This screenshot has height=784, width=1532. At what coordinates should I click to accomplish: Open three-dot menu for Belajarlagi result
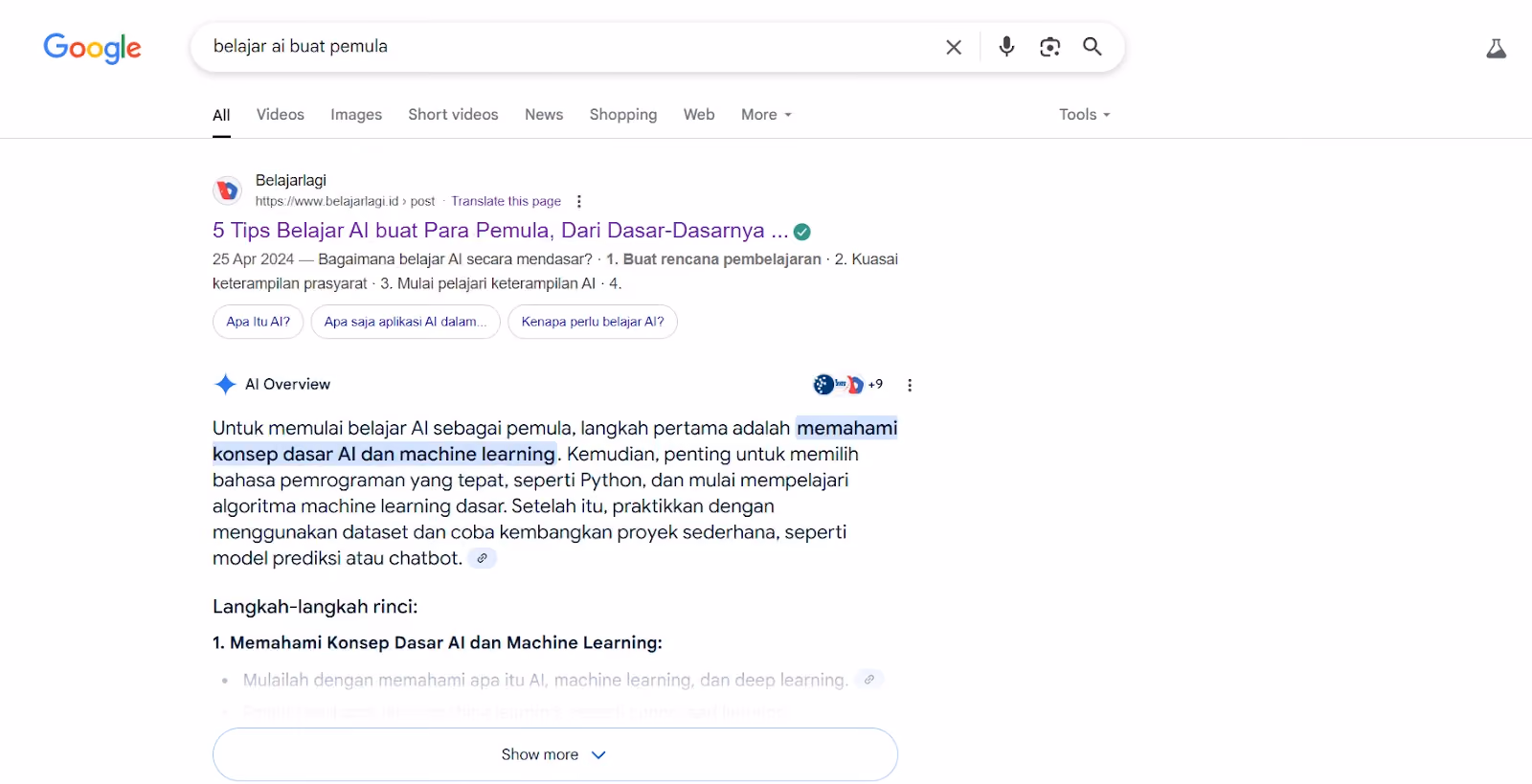click(579, 201)
